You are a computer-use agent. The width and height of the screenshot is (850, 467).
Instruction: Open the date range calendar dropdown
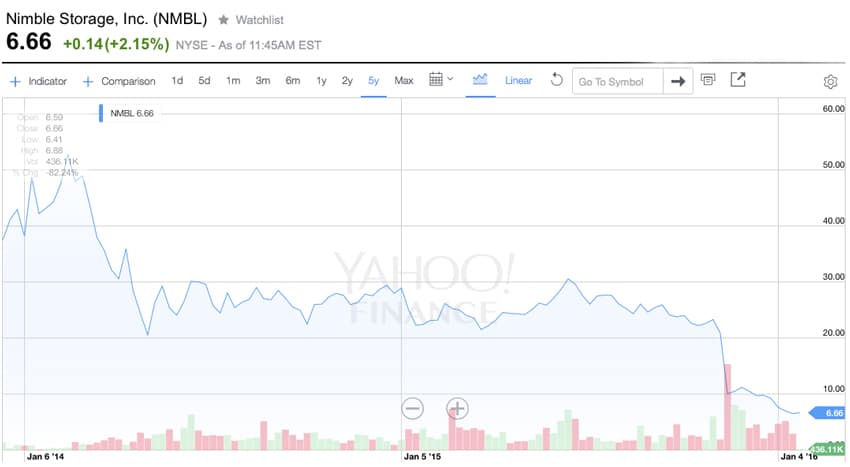point(441,80)
